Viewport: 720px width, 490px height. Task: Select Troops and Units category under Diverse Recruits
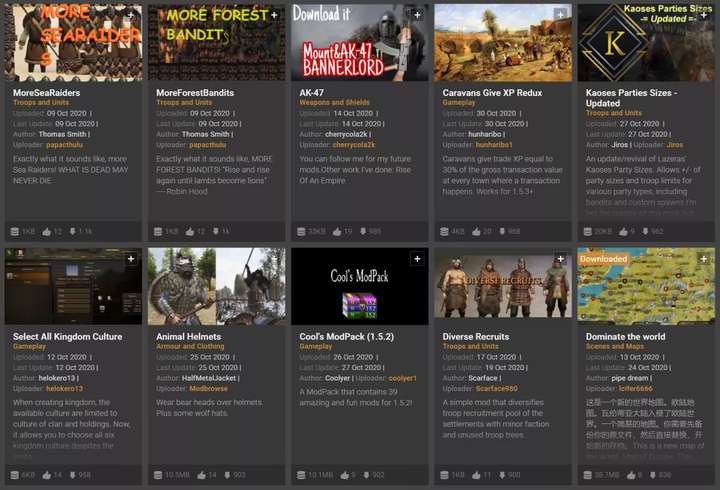[x=471, y=346]
